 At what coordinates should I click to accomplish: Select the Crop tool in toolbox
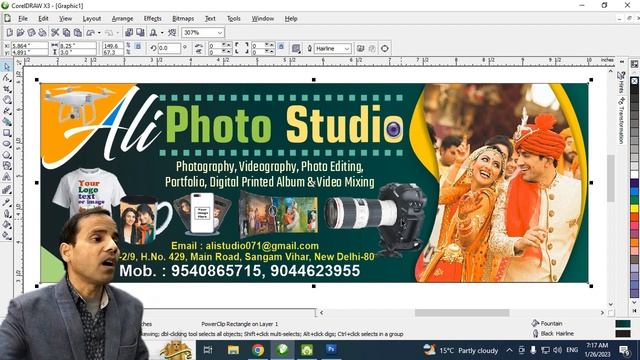[7, 89]
